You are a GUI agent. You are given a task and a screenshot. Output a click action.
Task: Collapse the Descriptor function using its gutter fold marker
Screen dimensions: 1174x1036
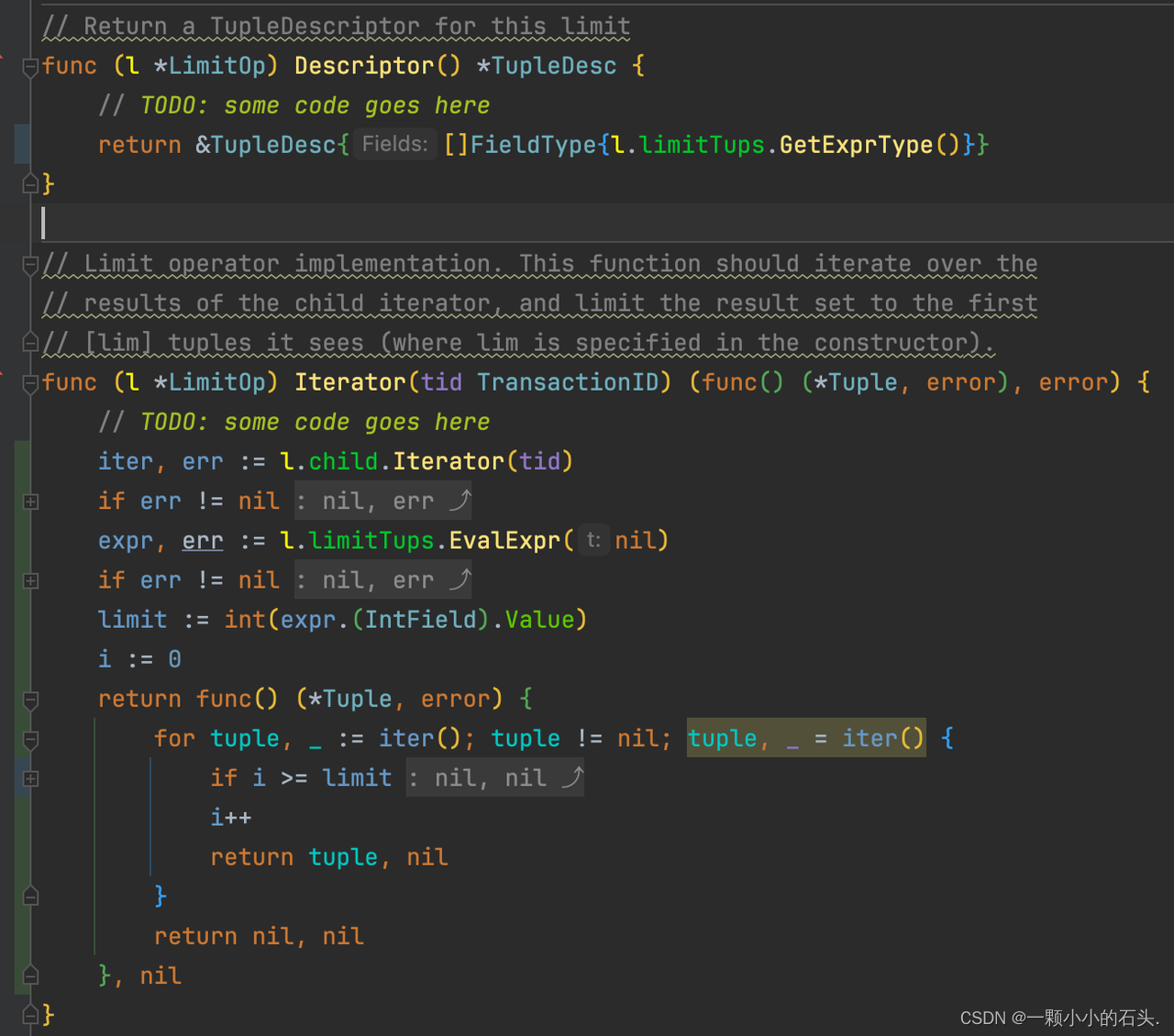[30, 67]
